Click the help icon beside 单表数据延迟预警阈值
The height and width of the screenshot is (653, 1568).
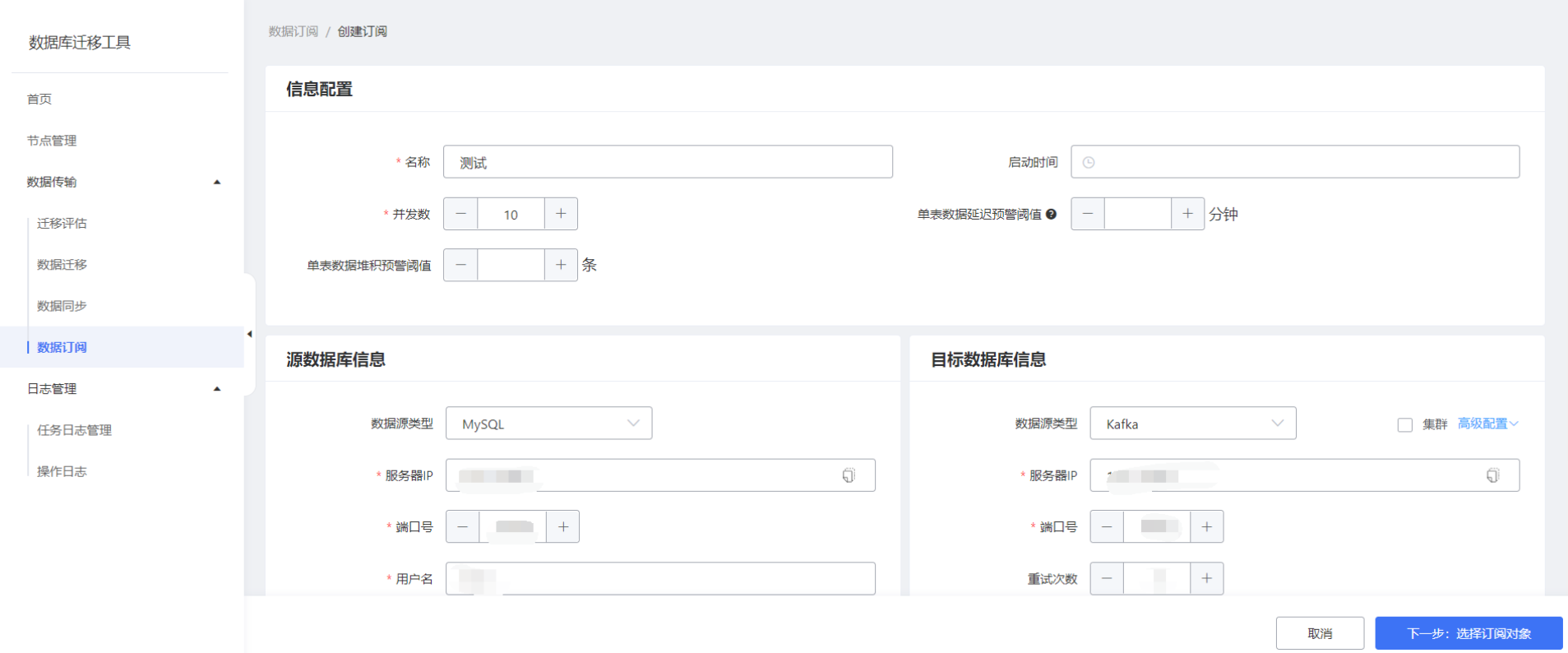[1051, 215]
